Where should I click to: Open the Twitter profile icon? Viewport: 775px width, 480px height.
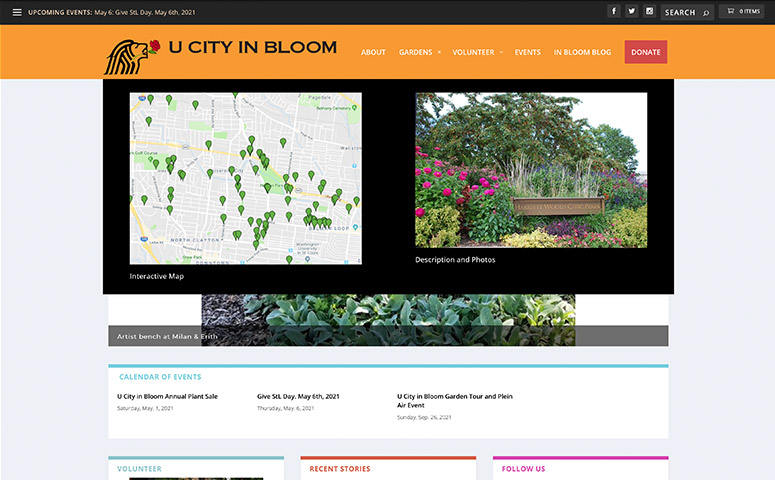click(x=631, y=11)
